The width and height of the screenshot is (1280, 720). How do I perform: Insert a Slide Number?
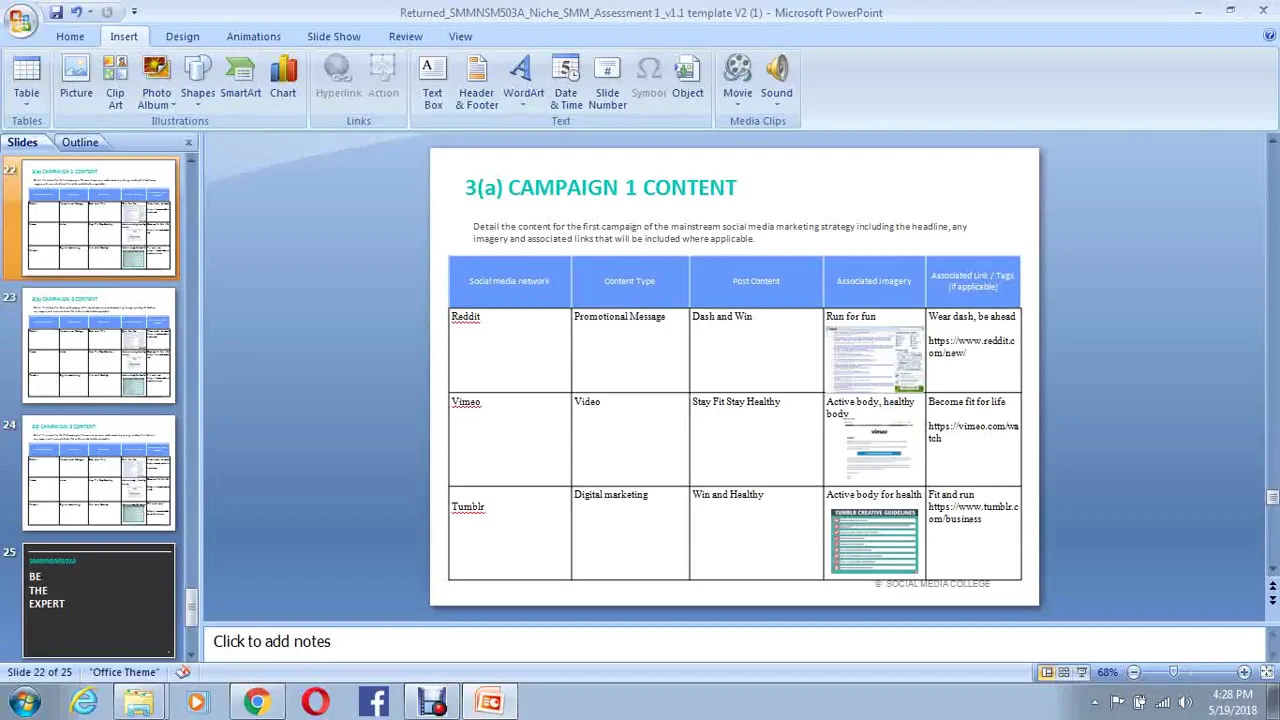tap(607, 82)
